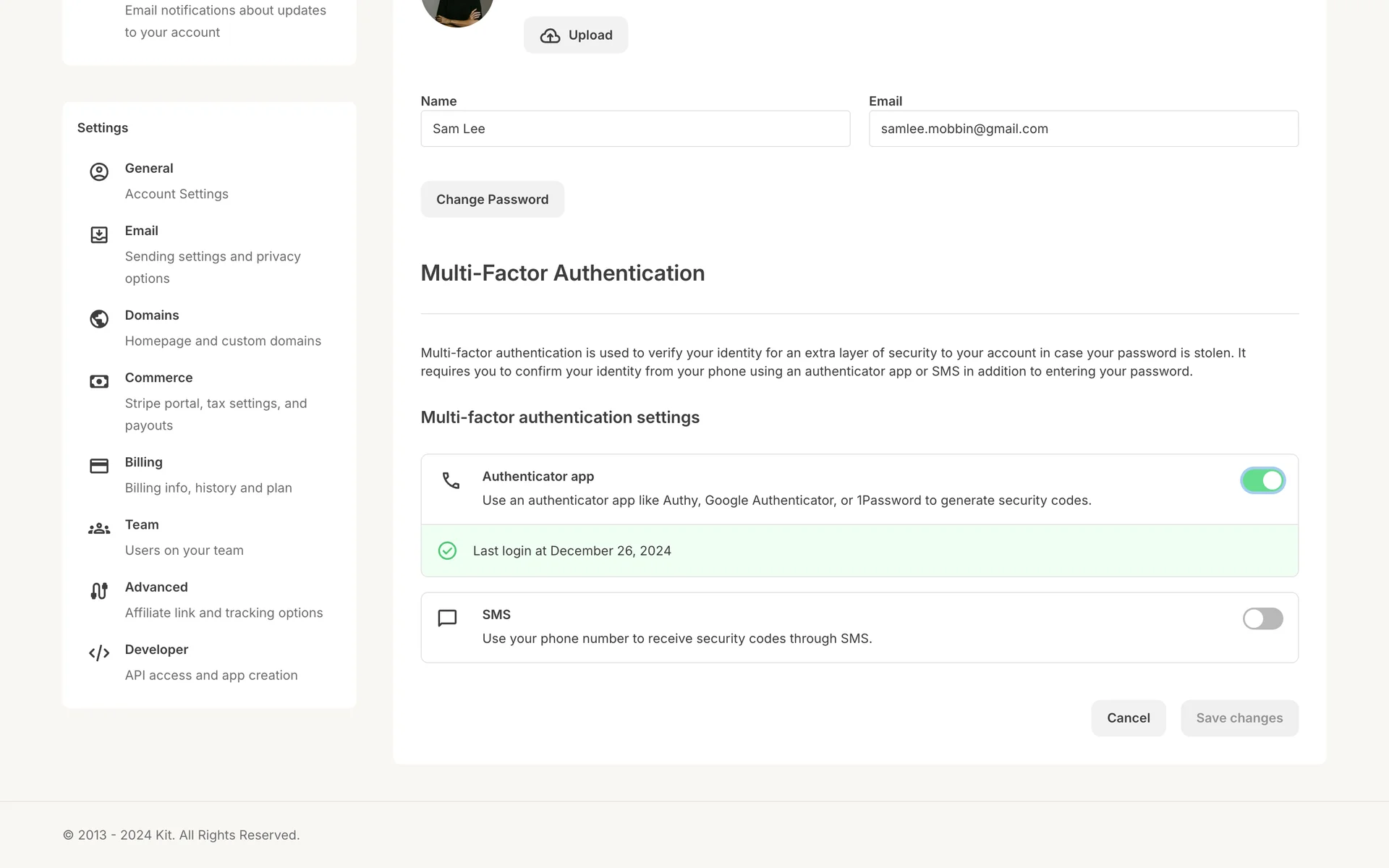Click the Upload avatar button
The height and width of the screenshot is (868, 1389).
tap(576, 35)
